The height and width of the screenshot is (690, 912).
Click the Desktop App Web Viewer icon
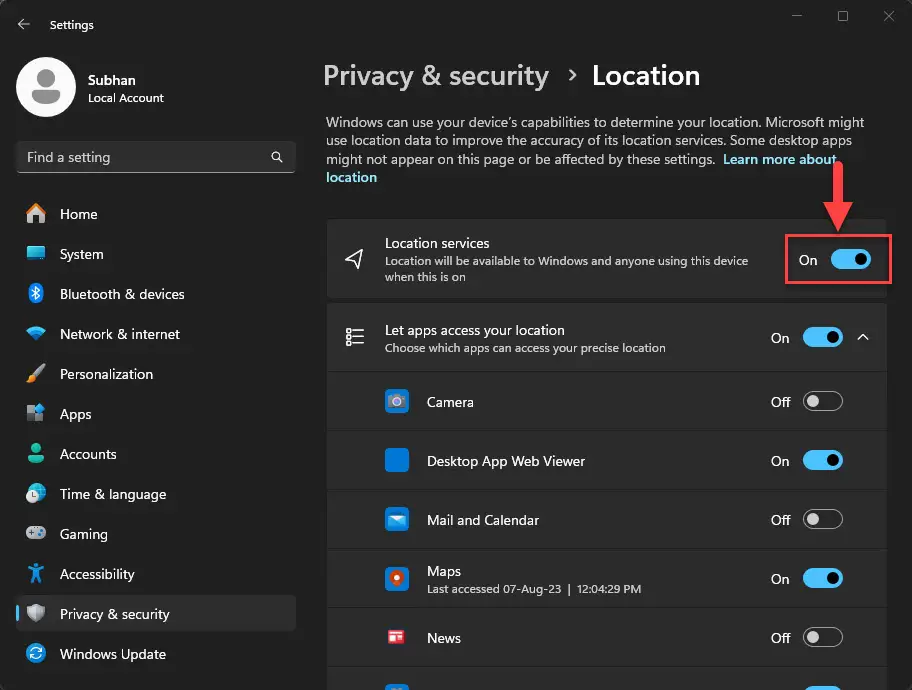coord(397,460)
